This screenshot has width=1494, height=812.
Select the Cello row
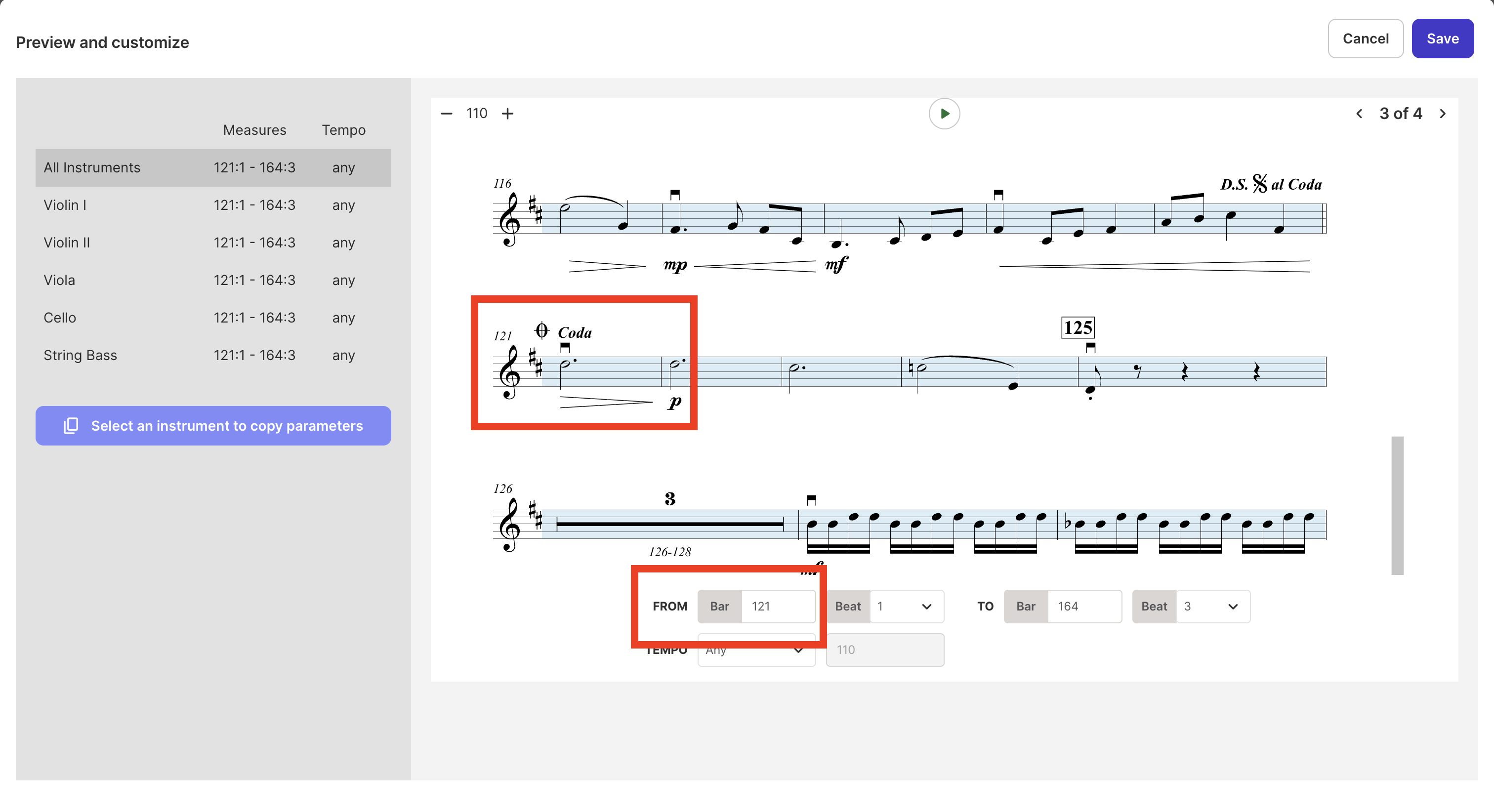213,318
